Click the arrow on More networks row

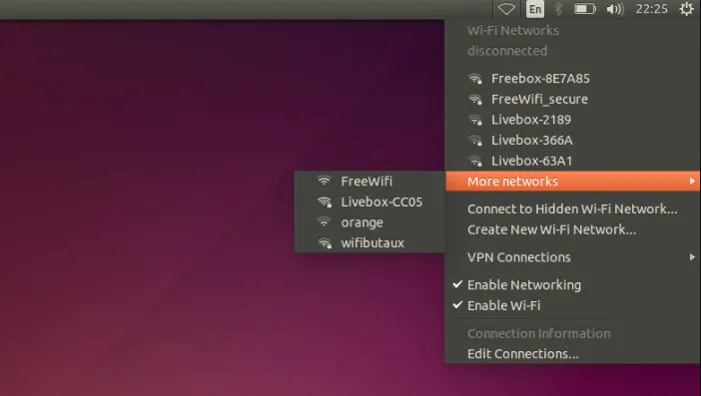(692, 181)
